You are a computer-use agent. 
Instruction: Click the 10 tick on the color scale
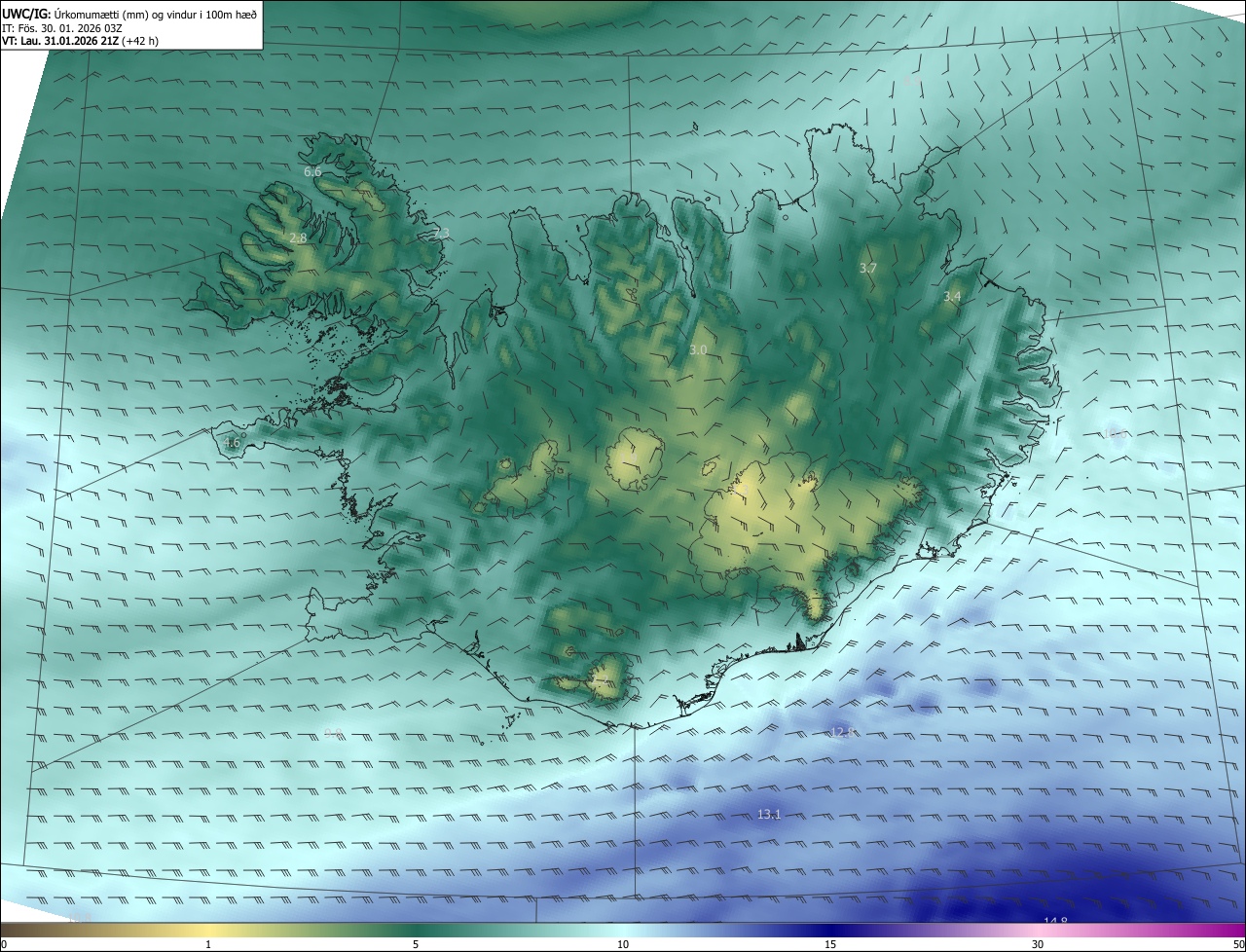point(623,944)
